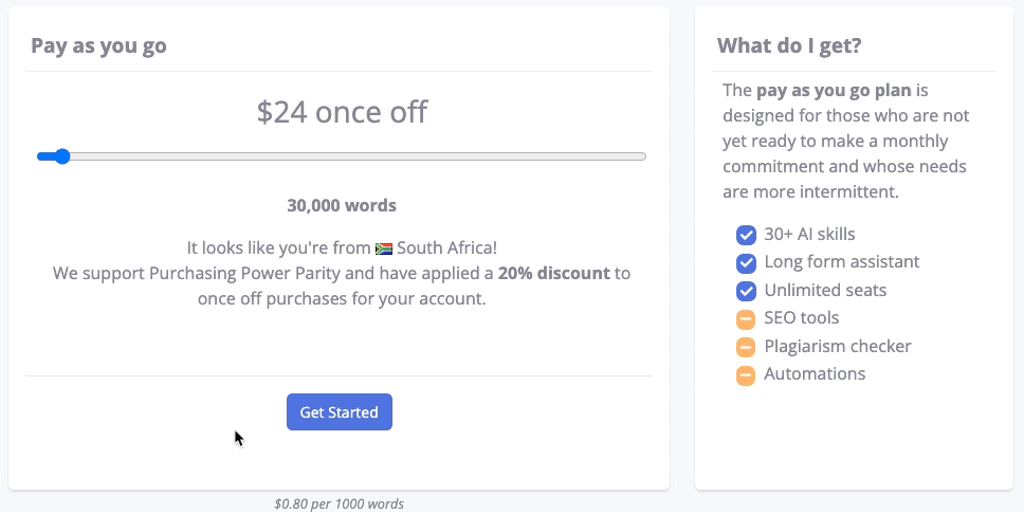Click the orange minus icon beside Plagiarism checker
The height and width of the screenshot is (512, 1024).
(x=746, y=347)
